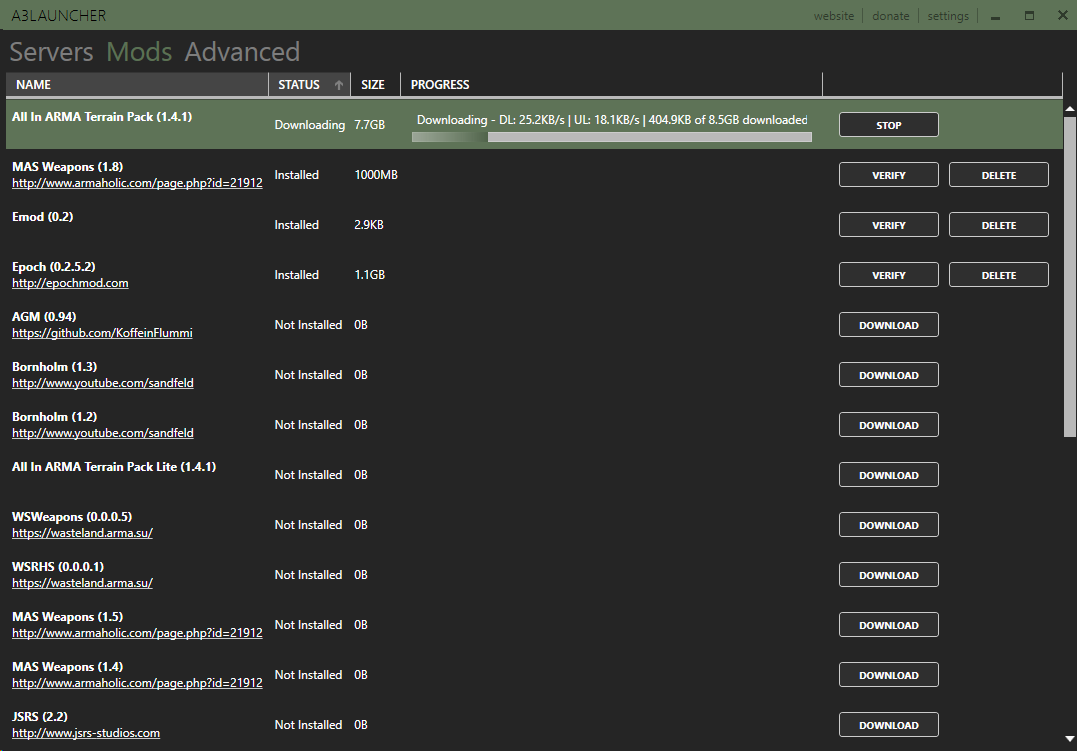Sort mods by NAME column
Viewport: 1077px width, 751px height.
click(x=137, y=85)
